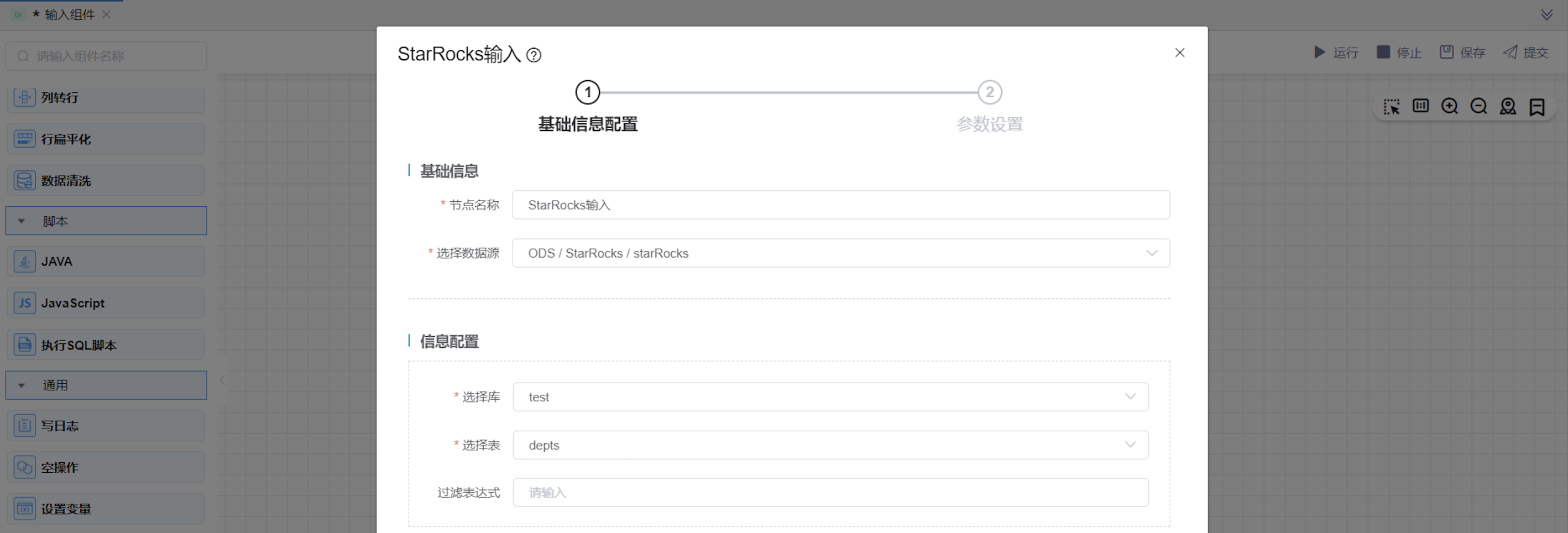Focus the 节点名称 input field
This screenshot has width=1568, height=533.
[840, 205]
